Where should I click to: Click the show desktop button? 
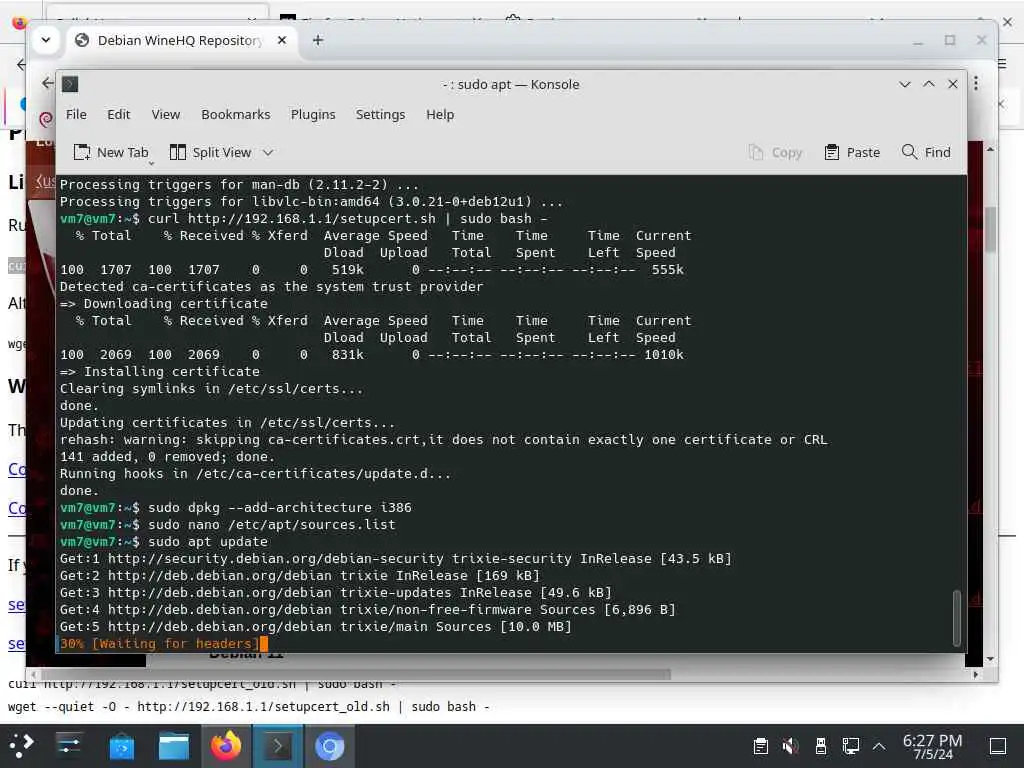pyautogui.click(x=997, y=746)
